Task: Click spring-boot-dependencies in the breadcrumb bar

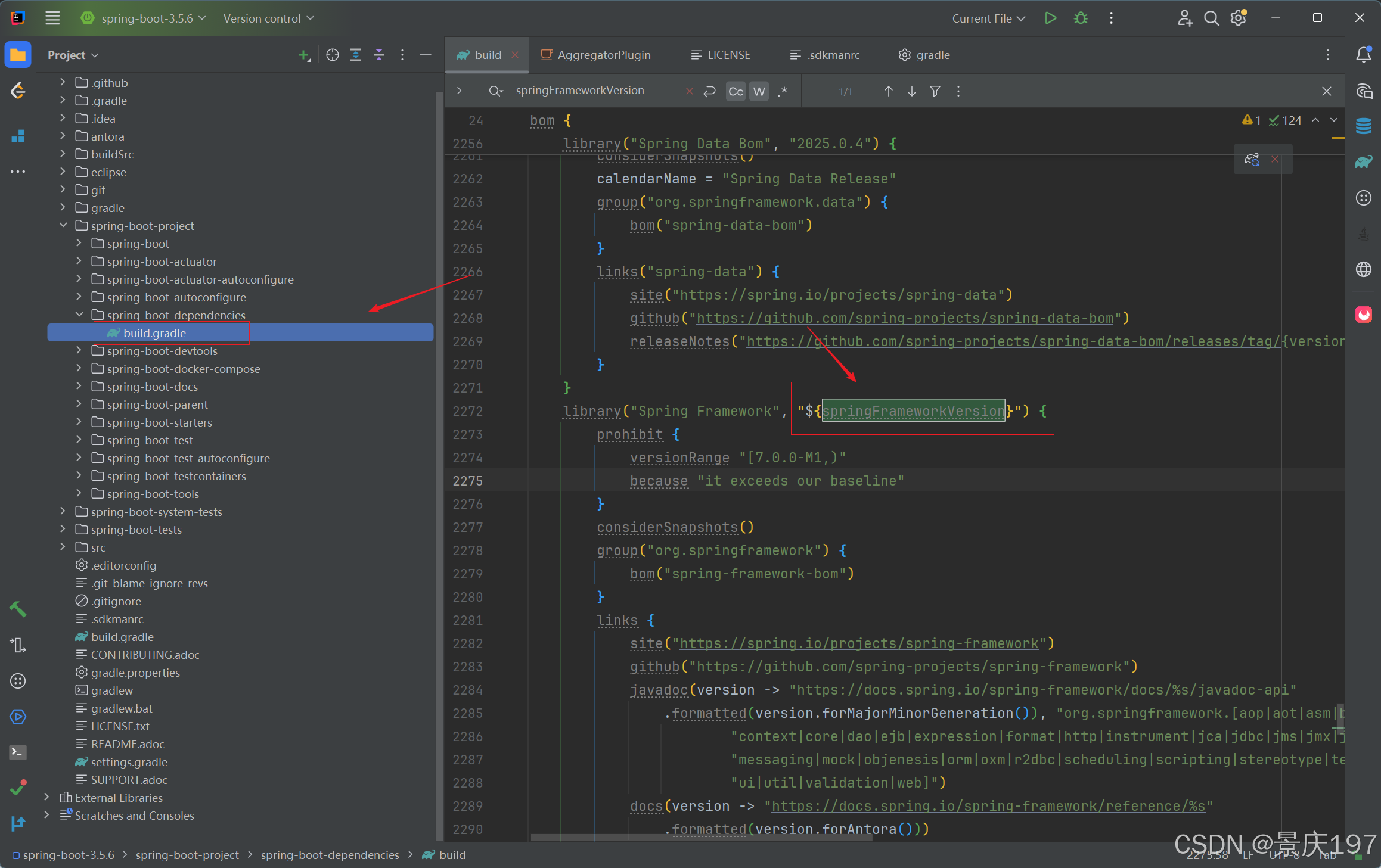Action: [x=330, y=854]
